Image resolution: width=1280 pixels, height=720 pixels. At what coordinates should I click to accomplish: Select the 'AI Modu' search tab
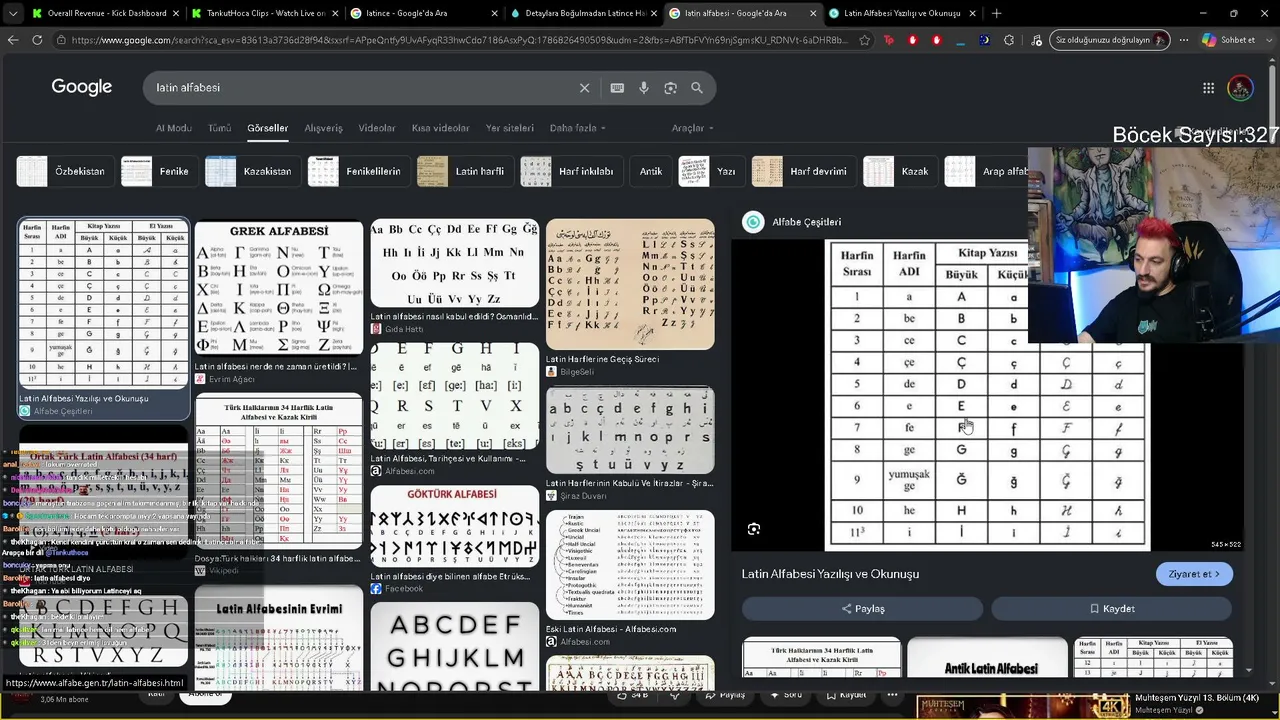(x=173, y=128)
